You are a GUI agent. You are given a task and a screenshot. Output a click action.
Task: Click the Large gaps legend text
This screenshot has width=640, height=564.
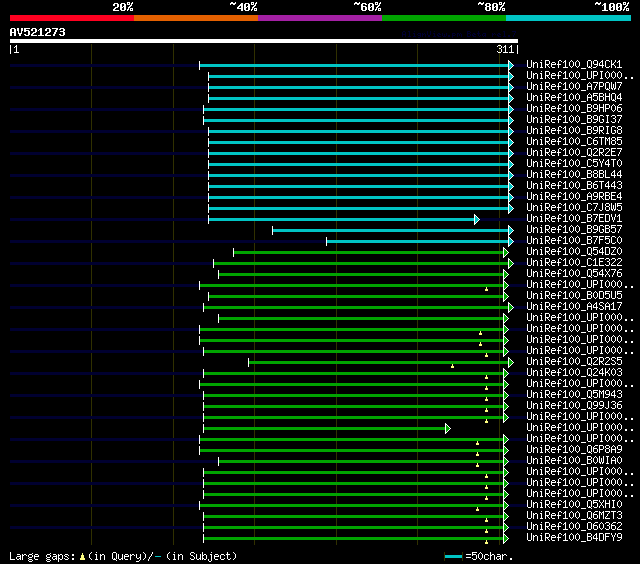(x=42, y=557)
